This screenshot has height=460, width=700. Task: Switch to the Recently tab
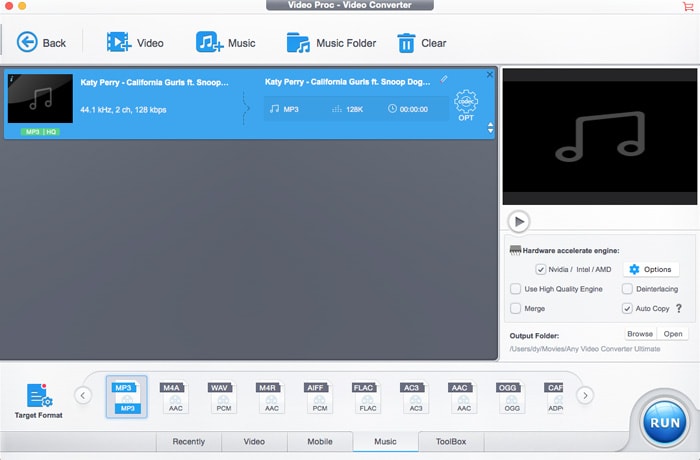pos(188,441)
